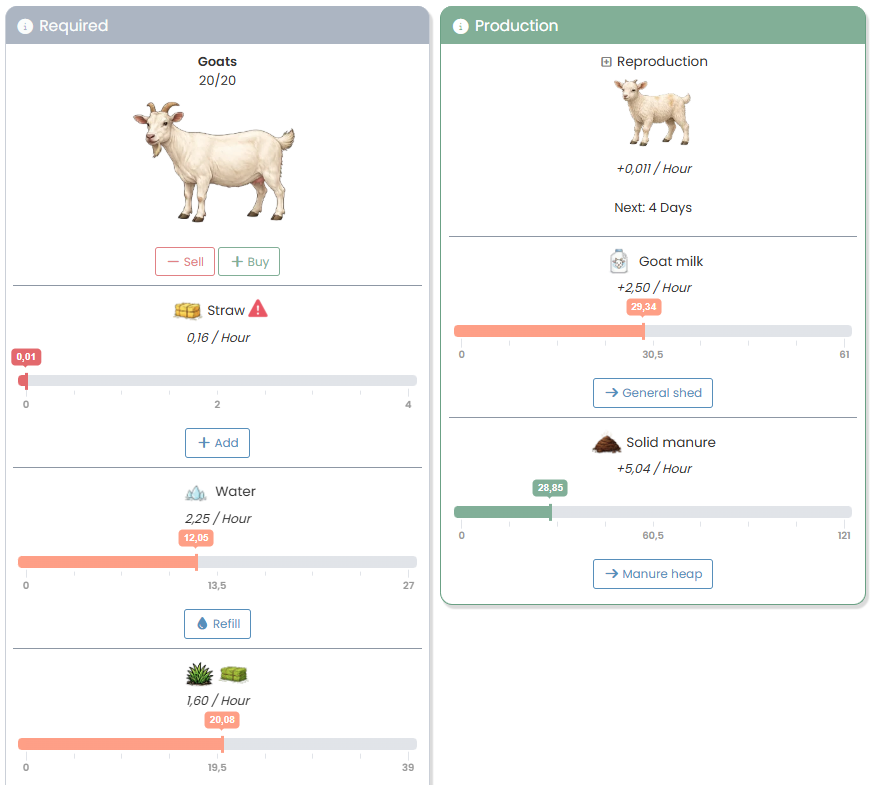Screen dimensions: 877x785
Task: Refill the goats' water
Action: (217, 623)
